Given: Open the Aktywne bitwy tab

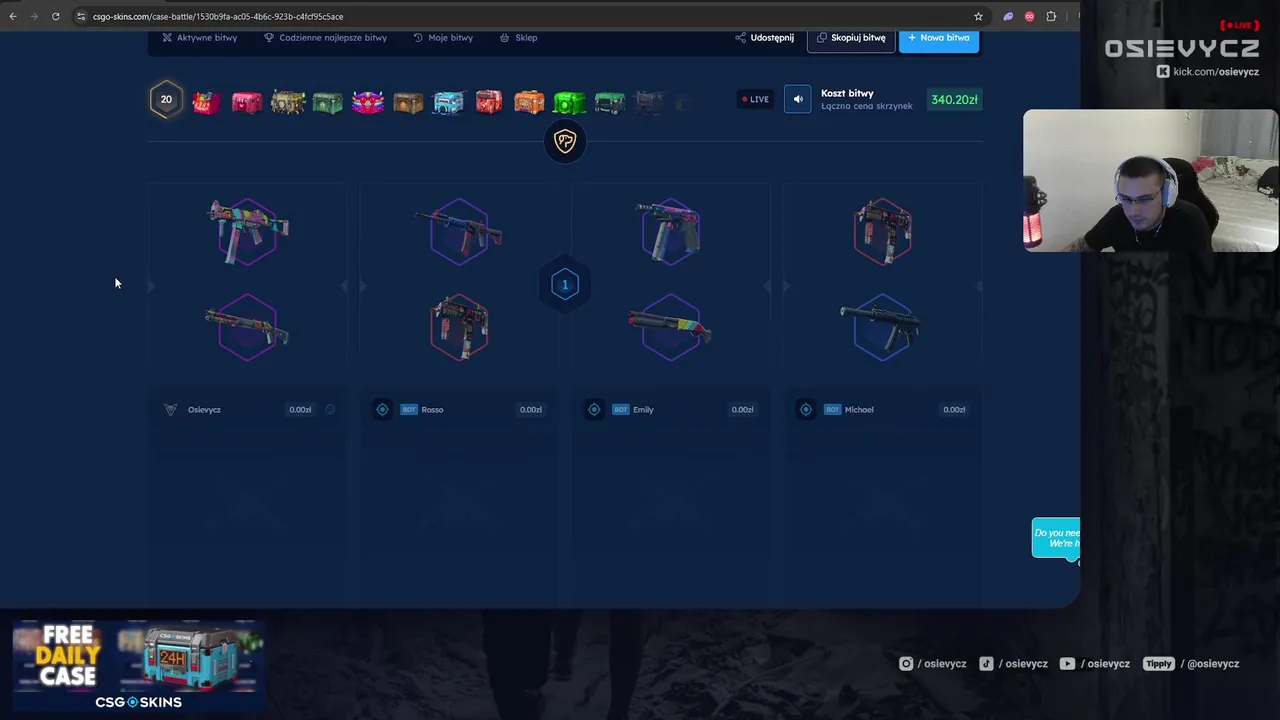Looking at the screenshot, I should pyautogui.click(x=199, y=37).
